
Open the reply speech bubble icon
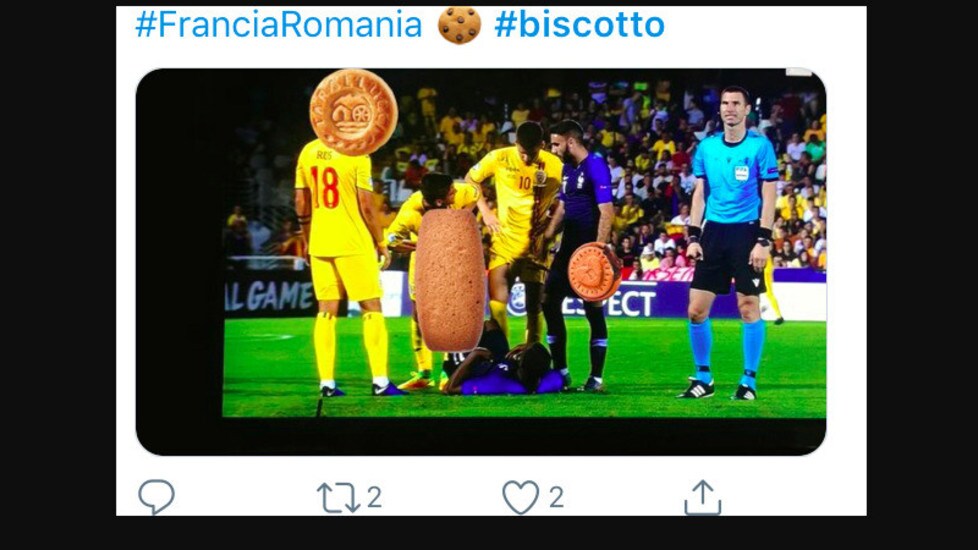[x=157, y=496]
